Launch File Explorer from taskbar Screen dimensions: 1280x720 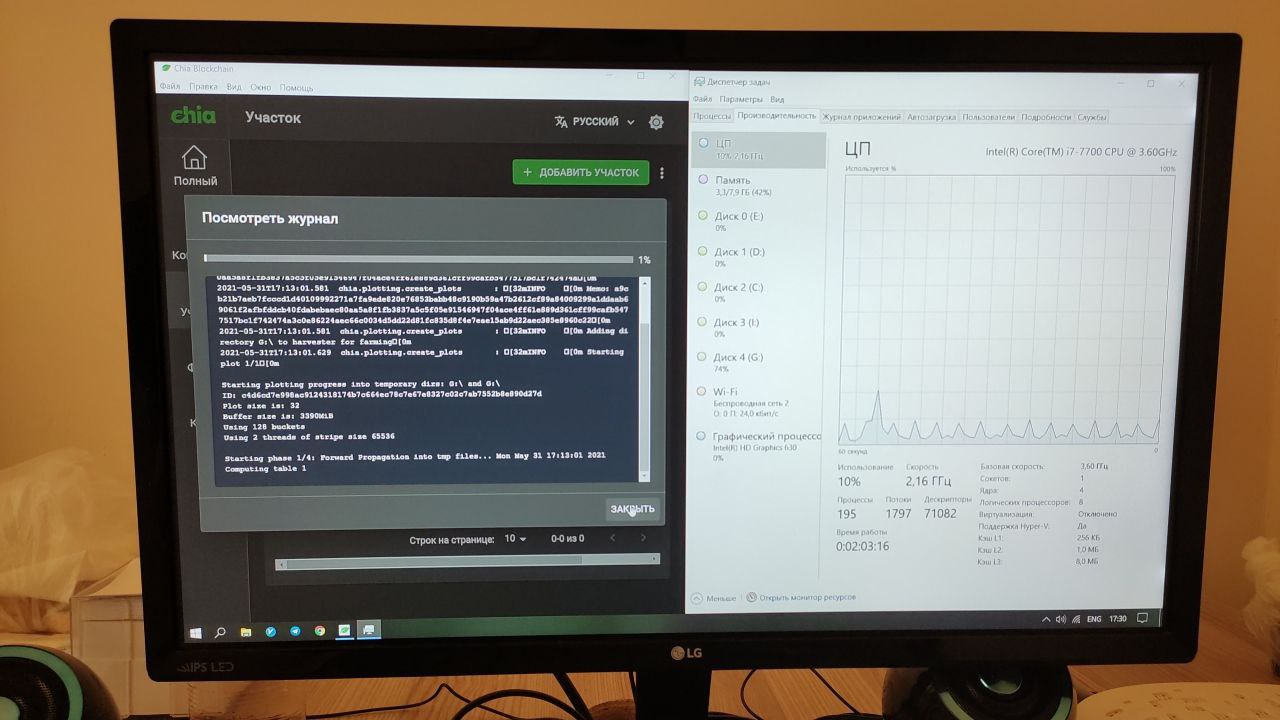click(x=245, y=632)
